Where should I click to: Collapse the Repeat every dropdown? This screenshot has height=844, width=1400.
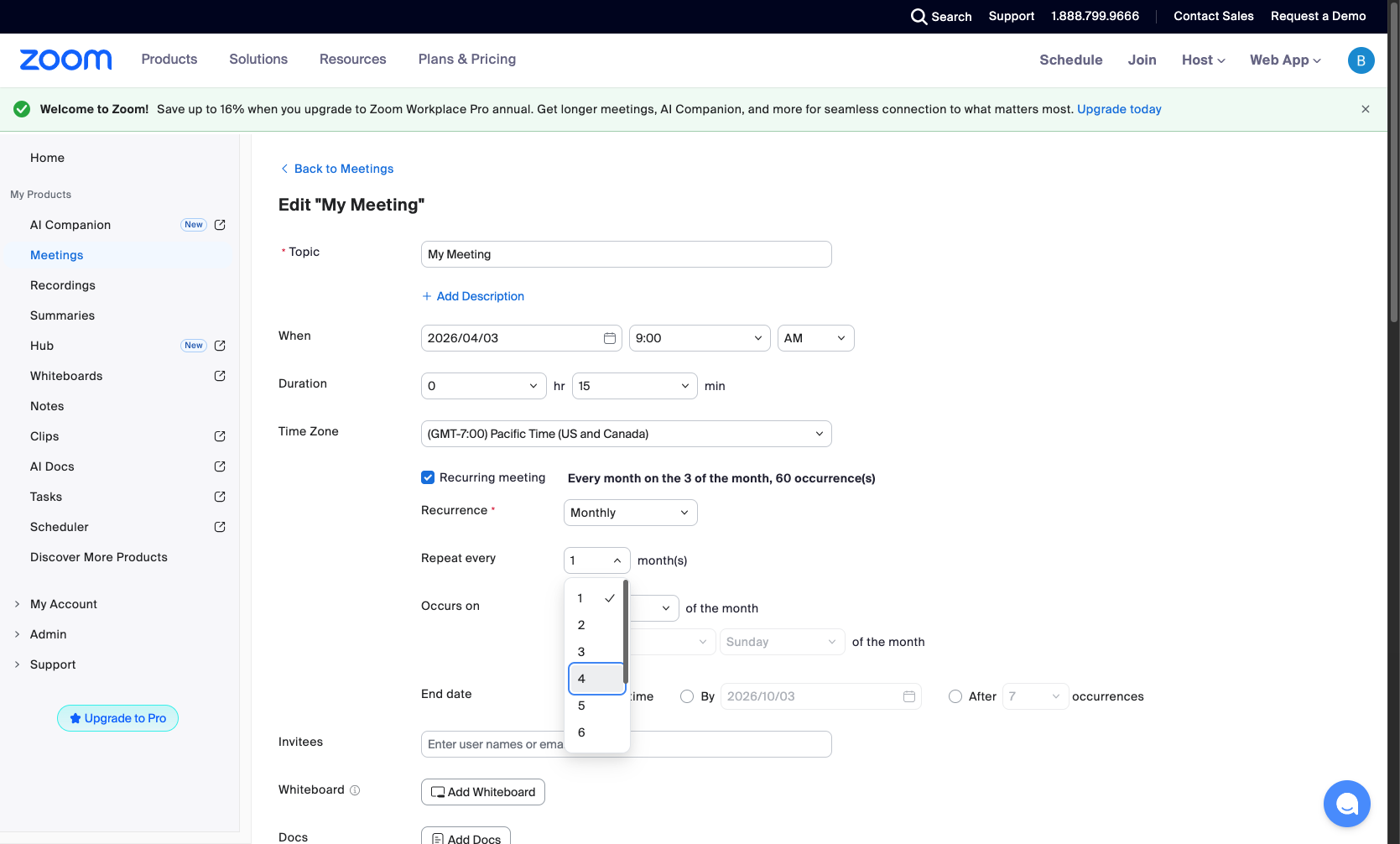pos(597,560)
